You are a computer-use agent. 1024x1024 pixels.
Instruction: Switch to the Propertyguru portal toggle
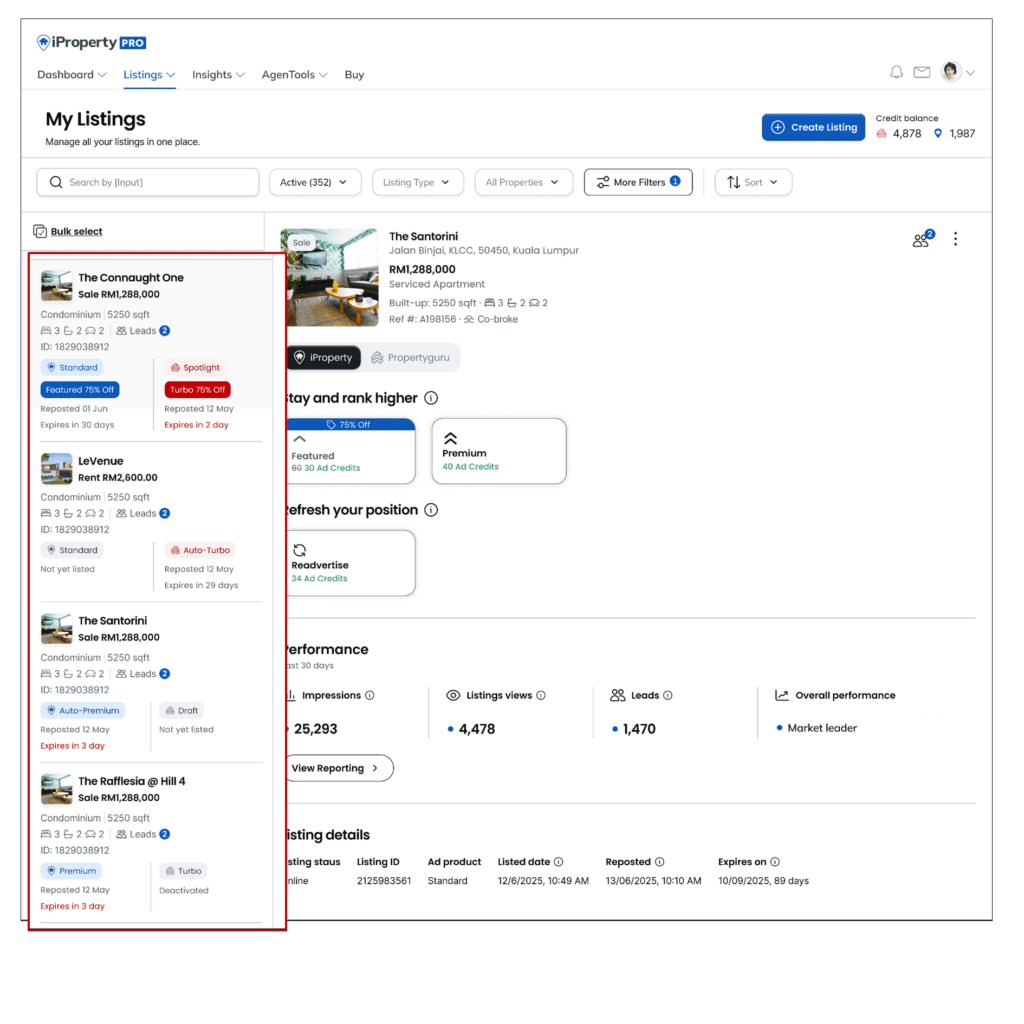[x=410, y=358]
